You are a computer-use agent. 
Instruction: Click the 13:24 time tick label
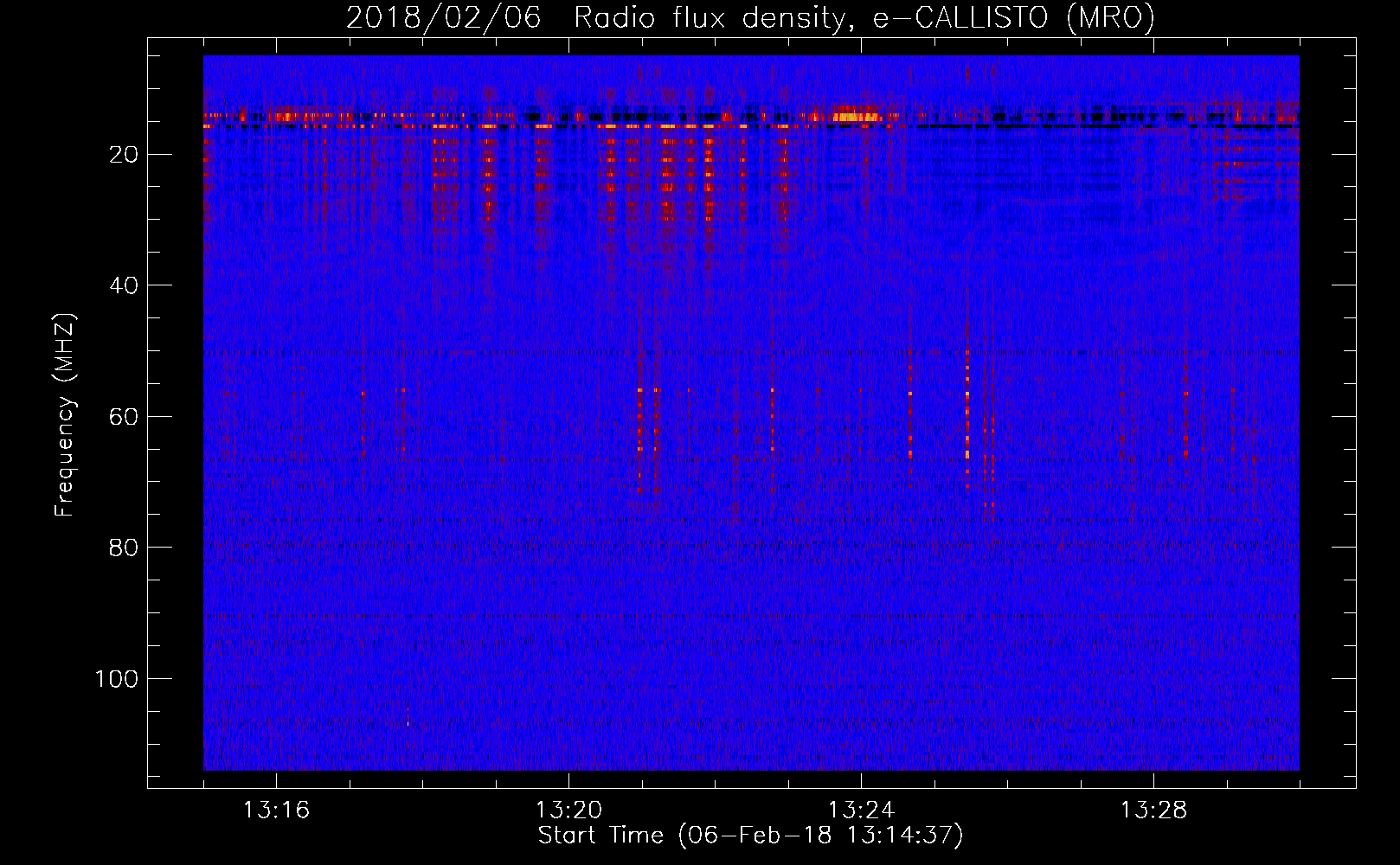point(861,810)
